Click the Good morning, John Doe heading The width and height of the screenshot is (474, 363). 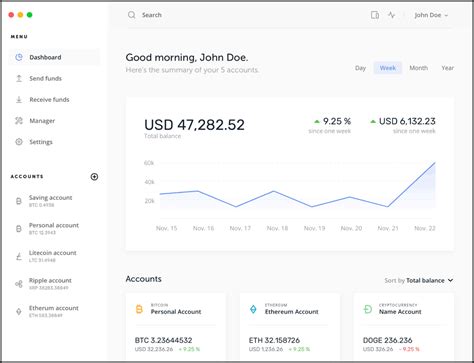(187, 58)
